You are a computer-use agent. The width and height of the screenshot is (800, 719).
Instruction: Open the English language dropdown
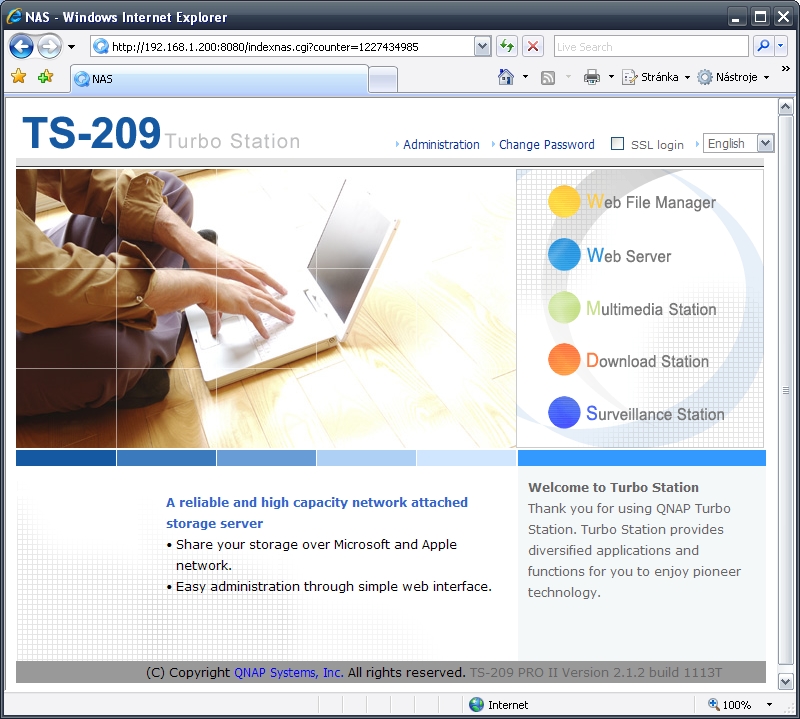(738, 143)
